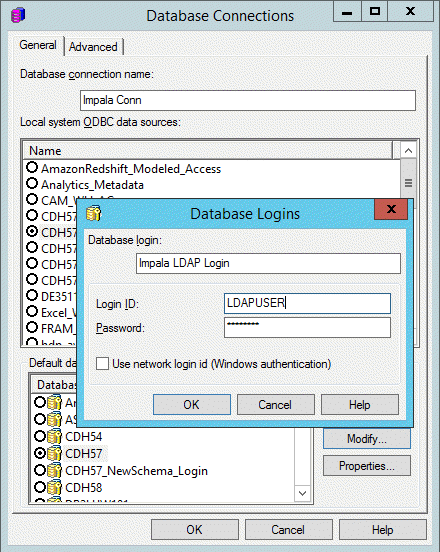Click the CDH57 database login icon

(55, 453)
